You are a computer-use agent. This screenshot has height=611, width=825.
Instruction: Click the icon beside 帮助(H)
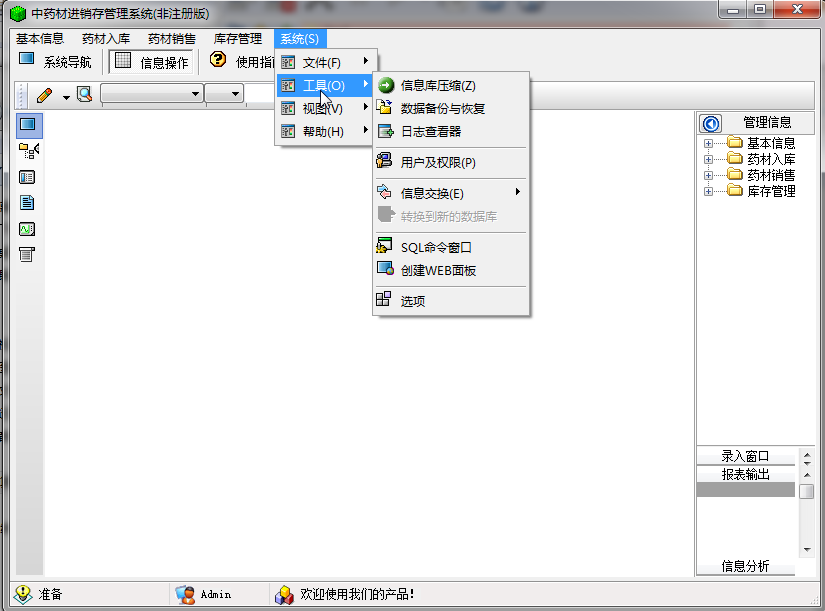tap(288, 131)
